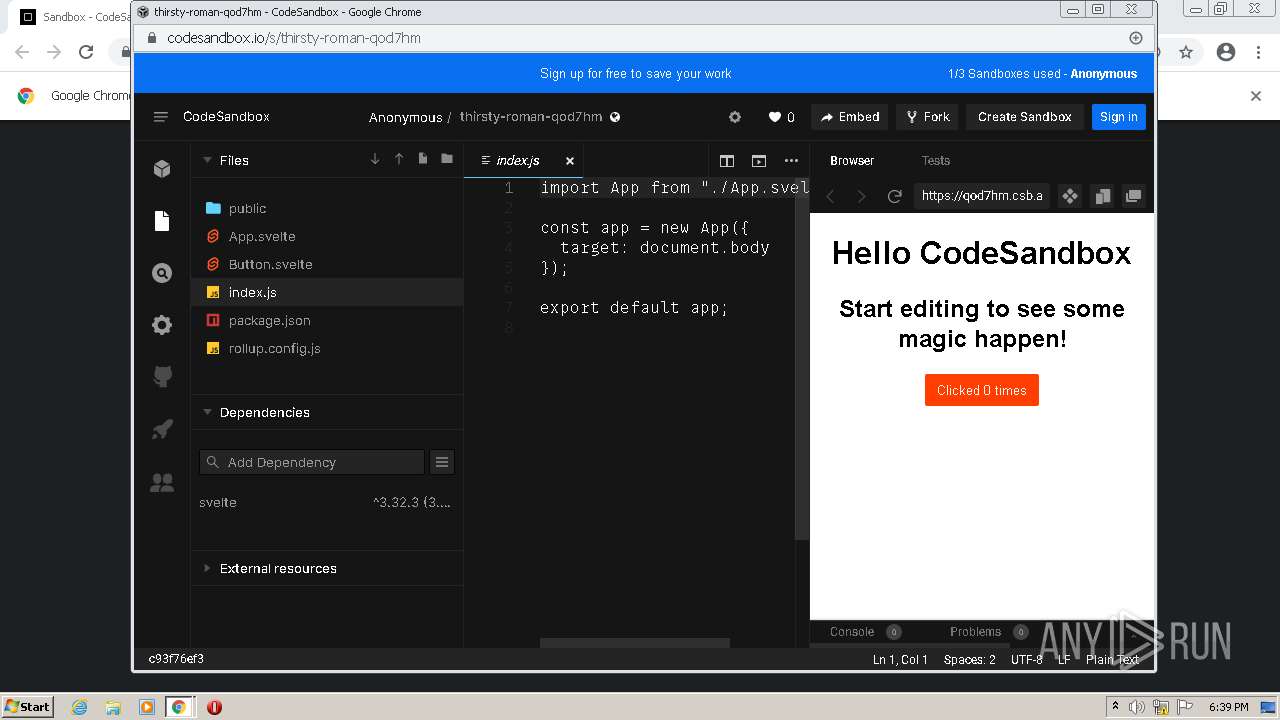Screen dimensions: 1280x720
Task: Open the editor more options ellipsis
Action: 791,161
